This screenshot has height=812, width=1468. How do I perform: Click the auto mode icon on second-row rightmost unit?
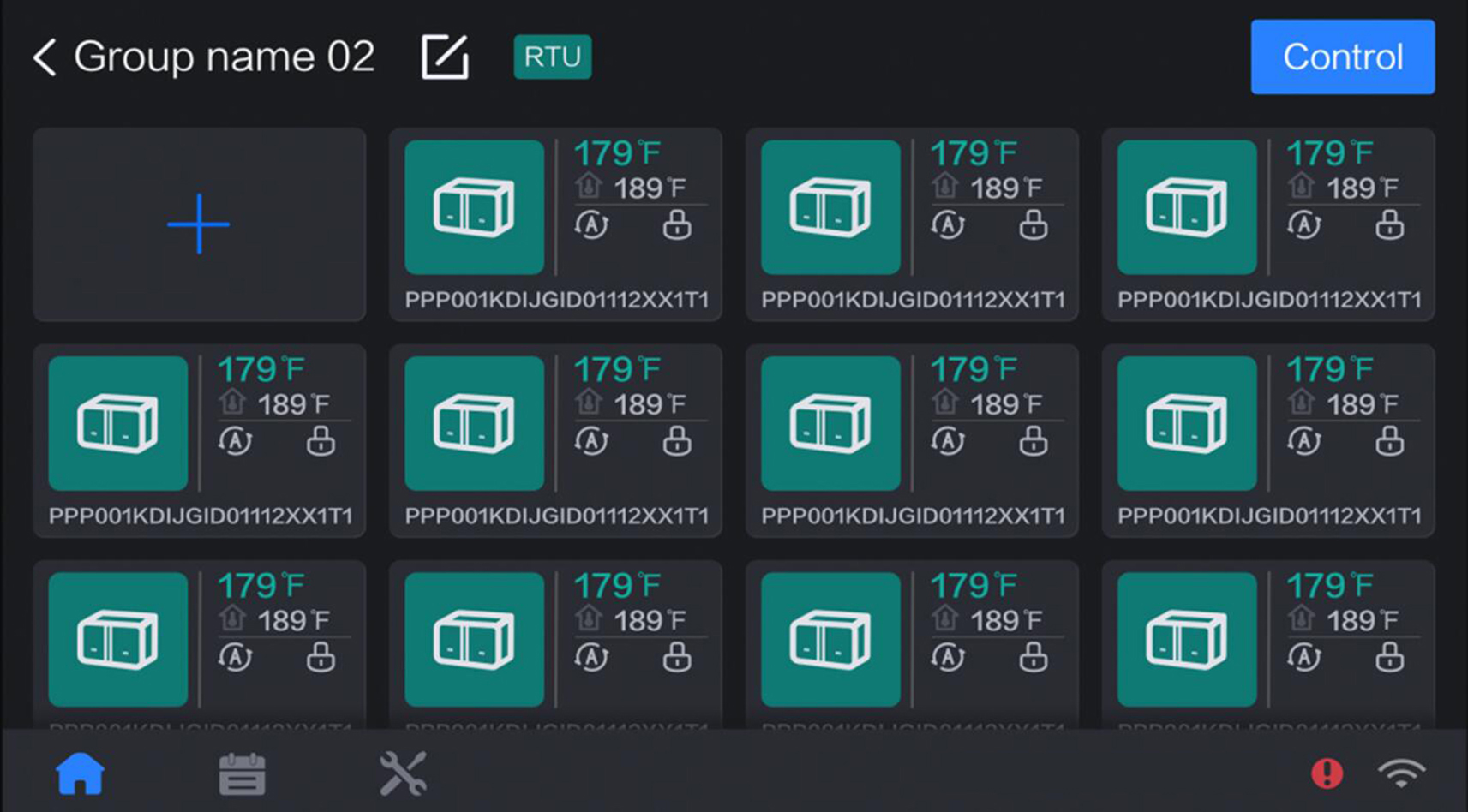tap(1303, 441)
